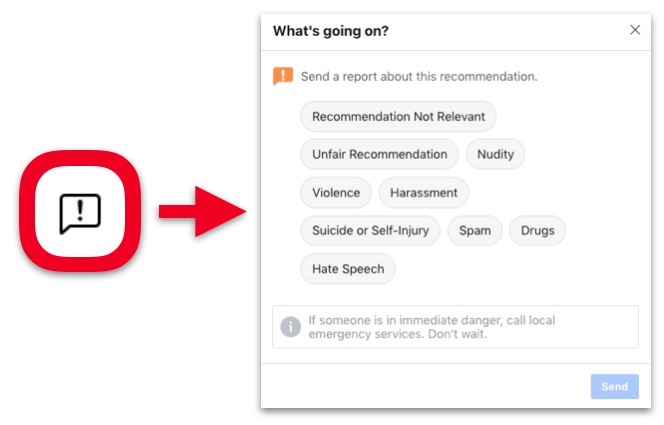Click the Send a report about this recommendation text
The width and height of the screenshot is (664, 425).
(419, 77)
